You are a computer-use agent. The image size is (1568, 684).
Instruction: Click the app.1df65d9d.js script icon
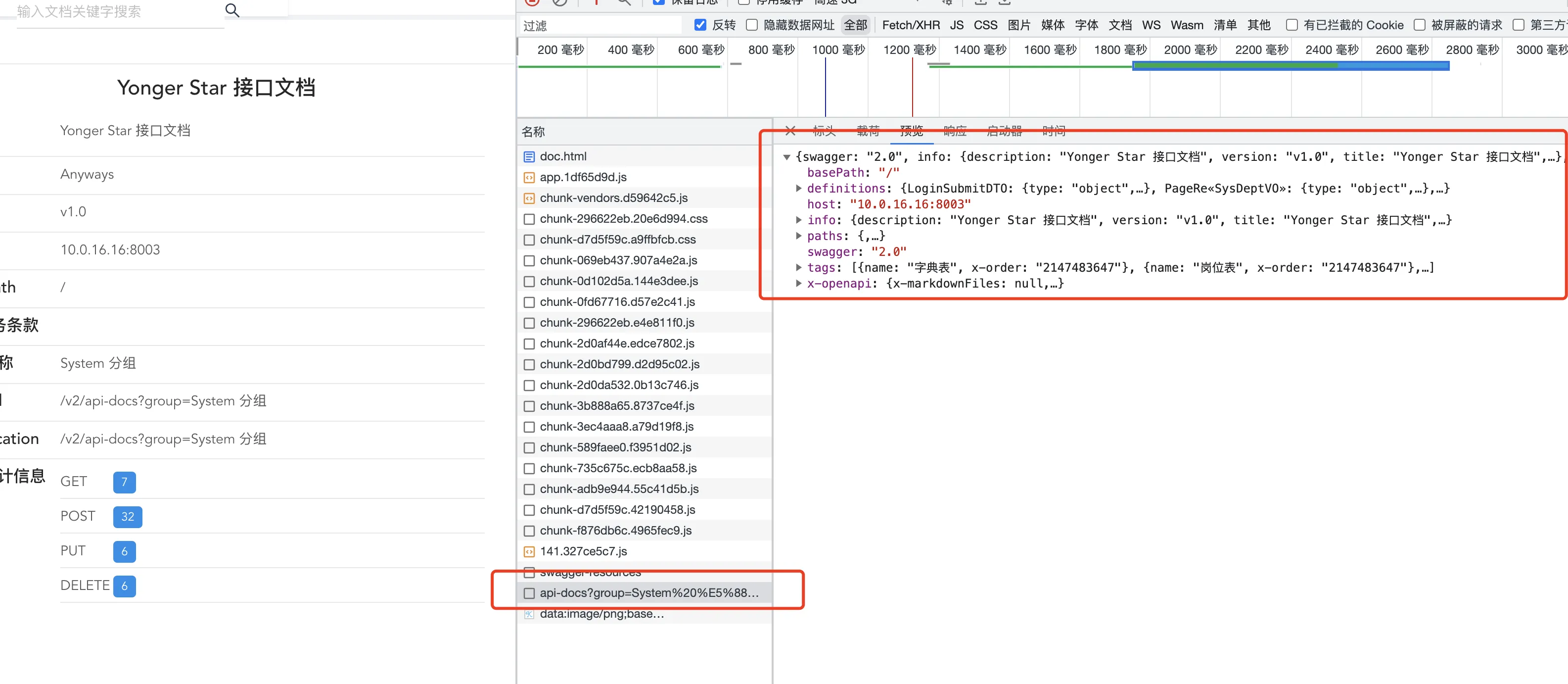click(x=529, y=177)
